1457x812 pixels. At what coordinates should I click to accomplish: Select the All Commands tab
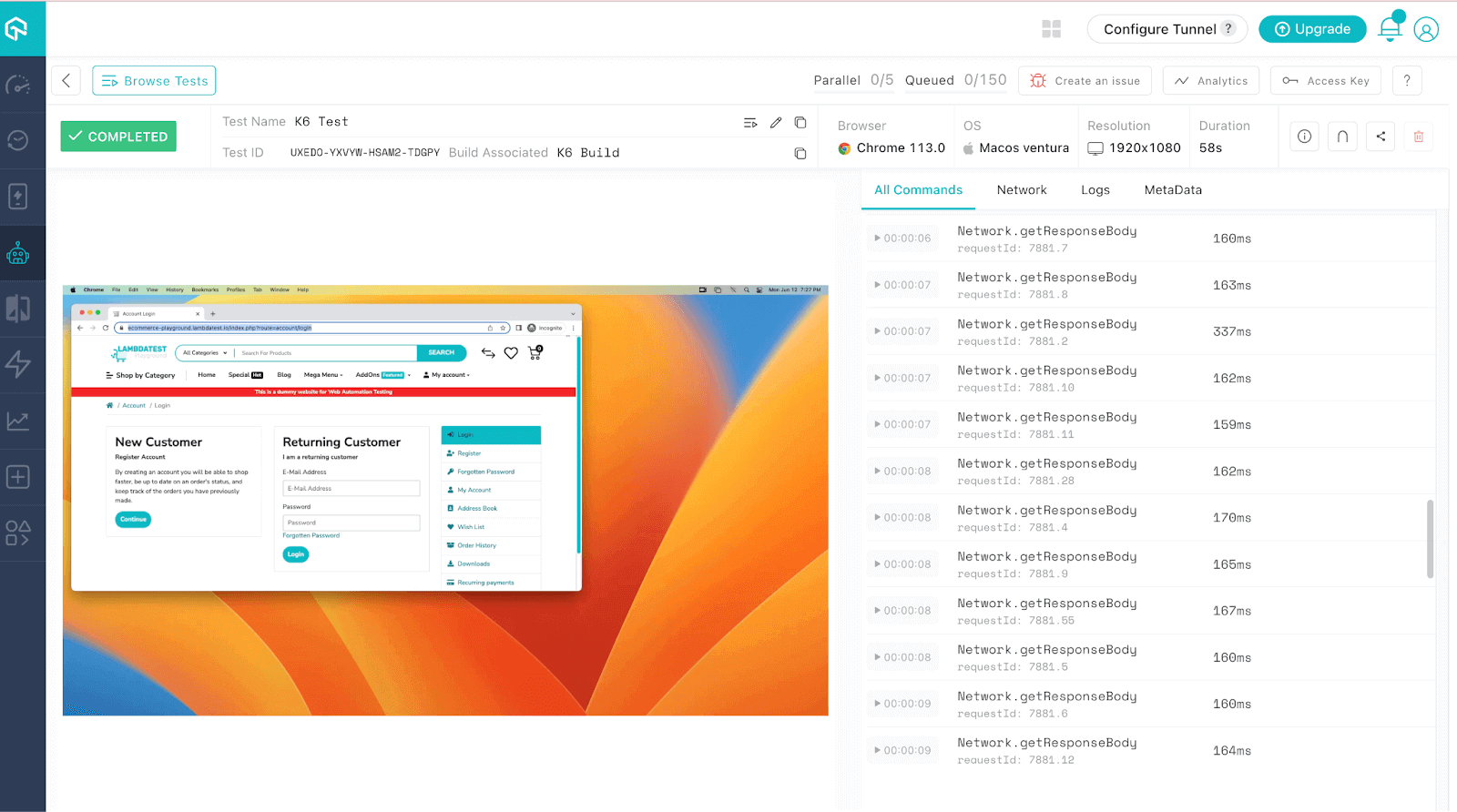(918, 189)
